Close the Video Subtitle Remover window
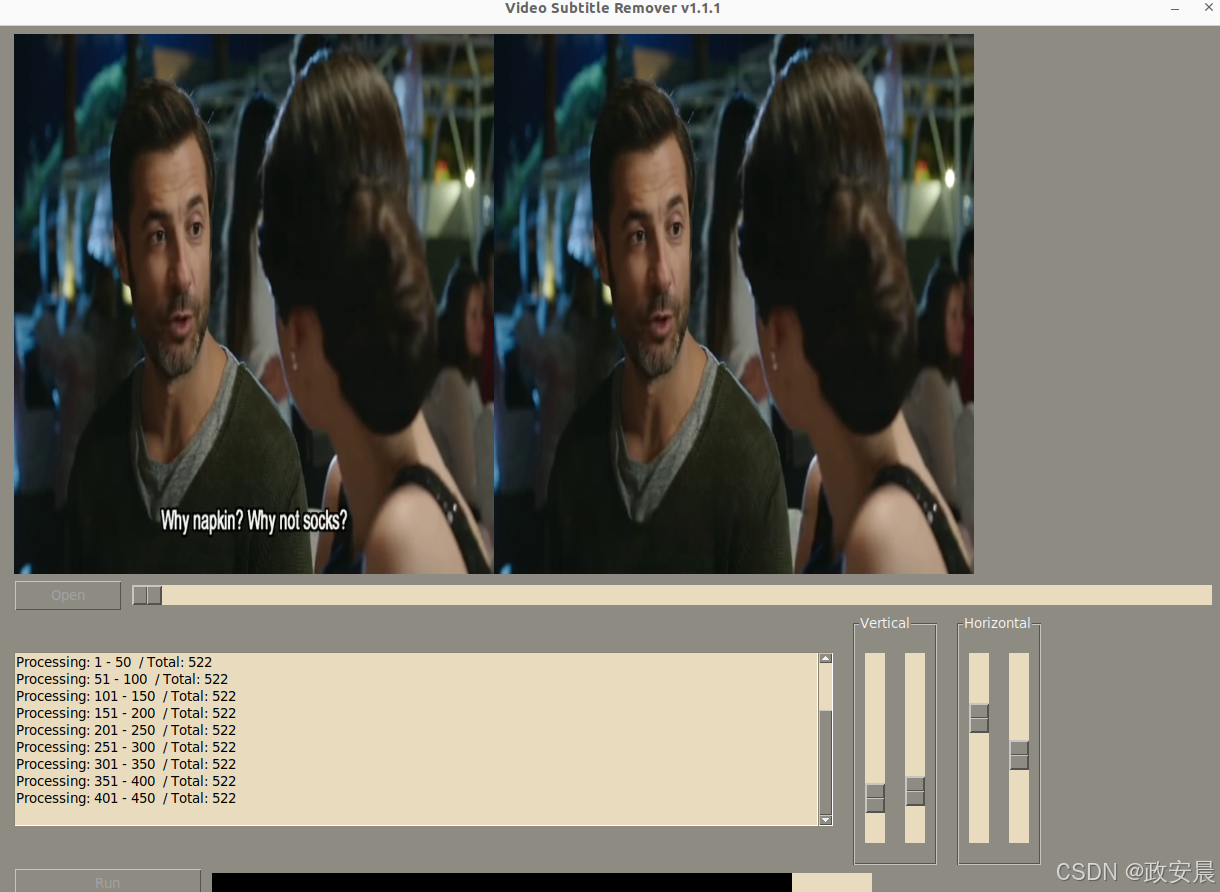The image size is (1220, 892). coord(1207,8)
